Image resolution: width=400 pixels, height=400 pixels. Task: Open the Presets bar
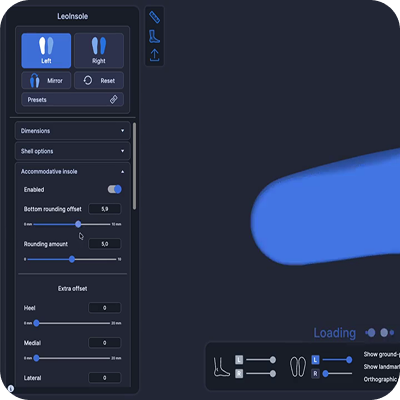73,100
